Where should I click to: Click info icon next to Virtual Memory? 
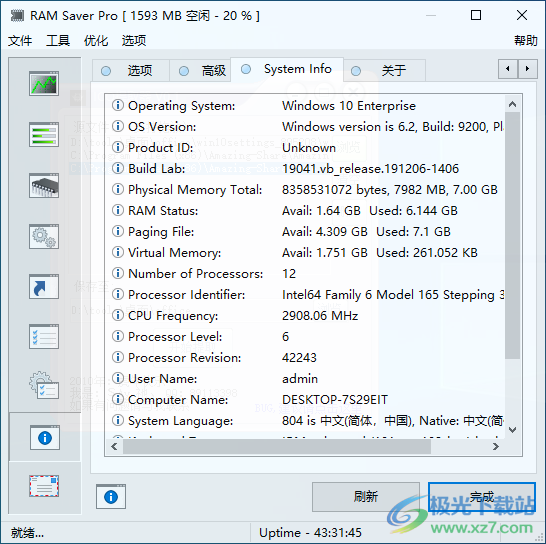coord(118,252)
